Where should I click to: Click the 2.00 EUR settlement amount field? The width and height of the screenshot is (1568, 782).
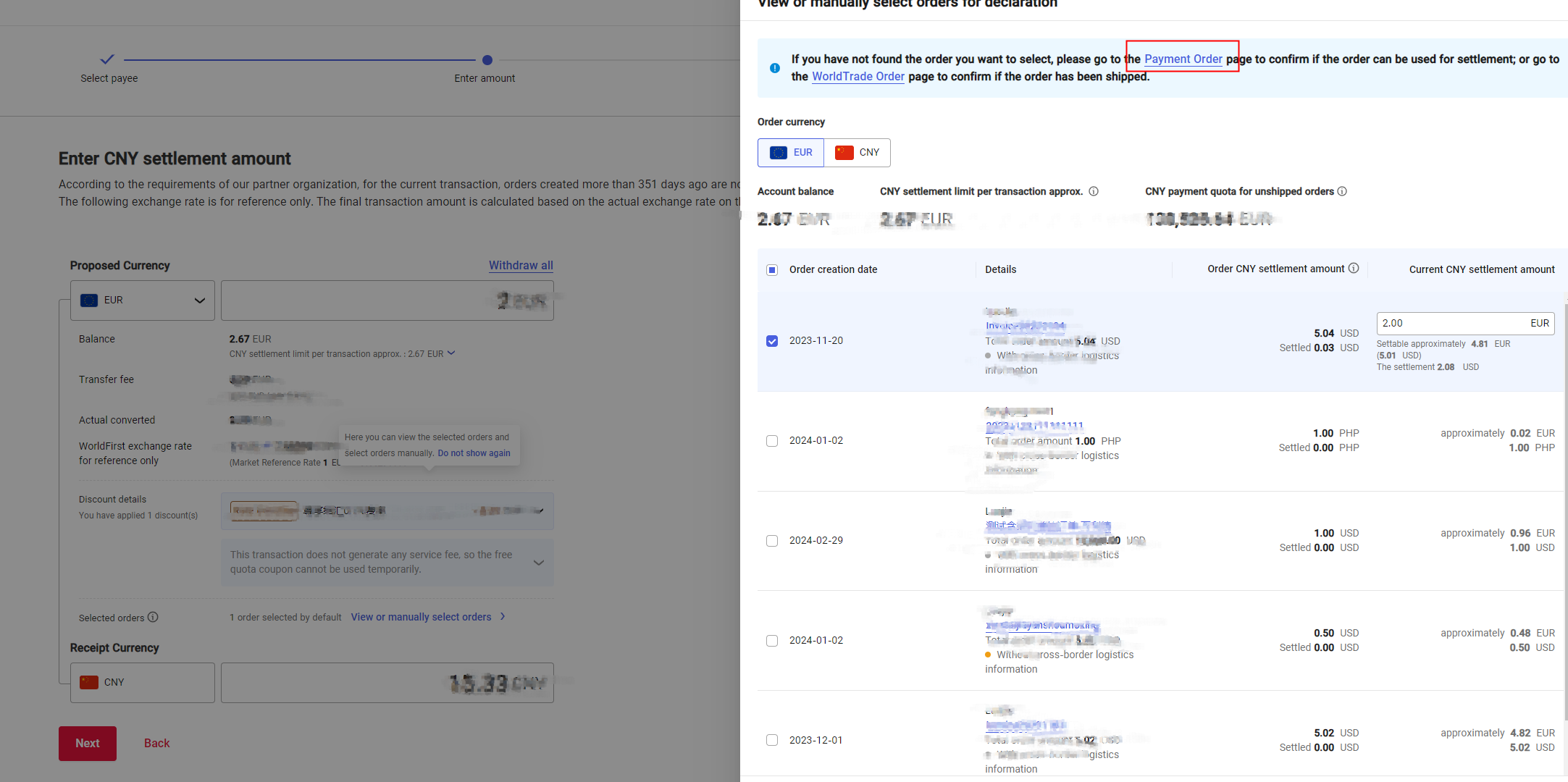click(1448, 324)
